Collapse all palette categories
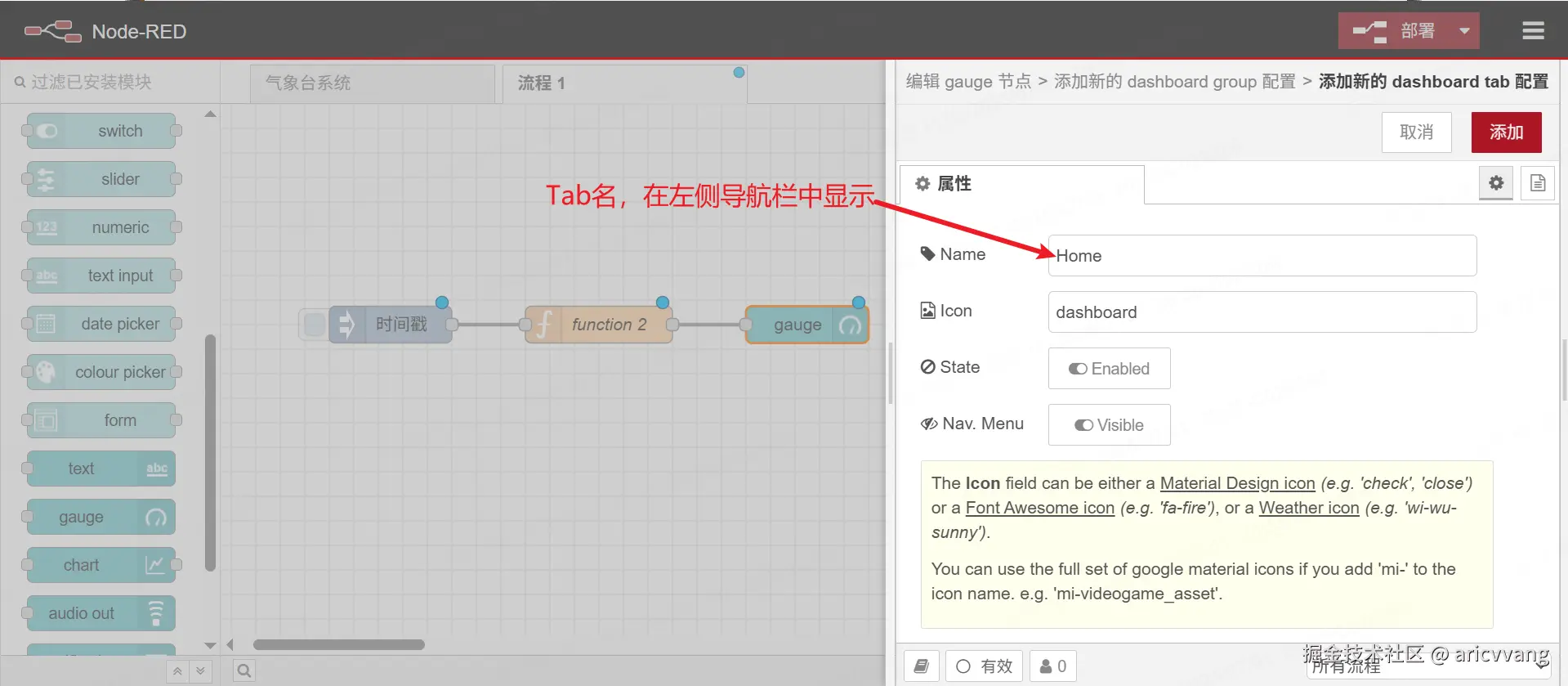 pos(177,671)
